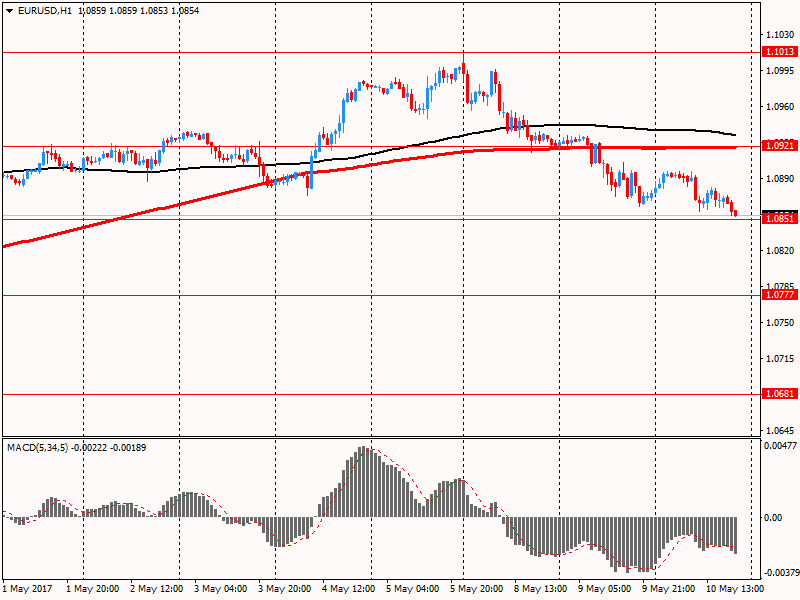This screenshot has width=800, height=600.
Task: Click the -0.00379 MACD scale value
Action: (781, 572)
